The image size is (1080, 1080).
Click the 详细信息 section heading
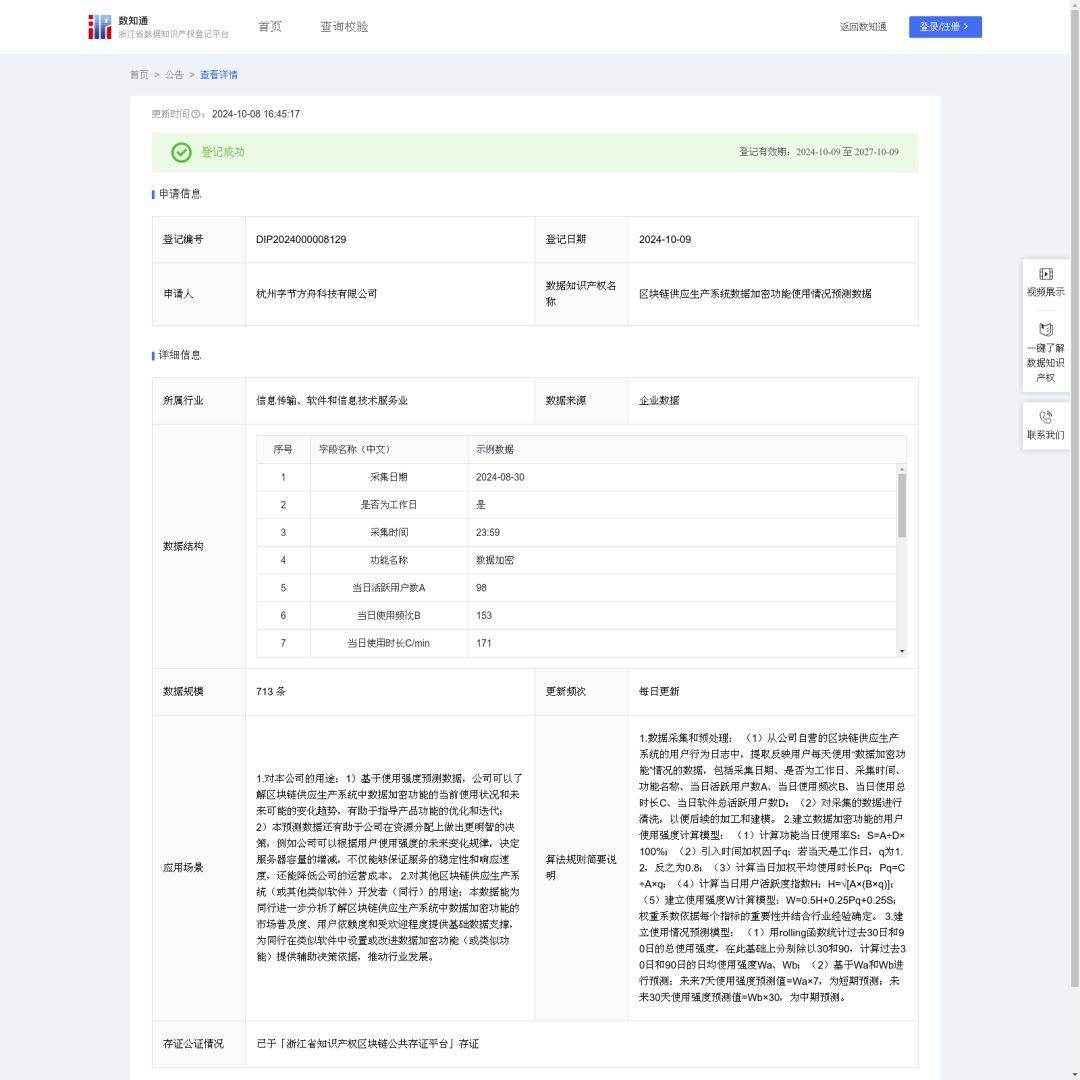[x=180, y=355]
